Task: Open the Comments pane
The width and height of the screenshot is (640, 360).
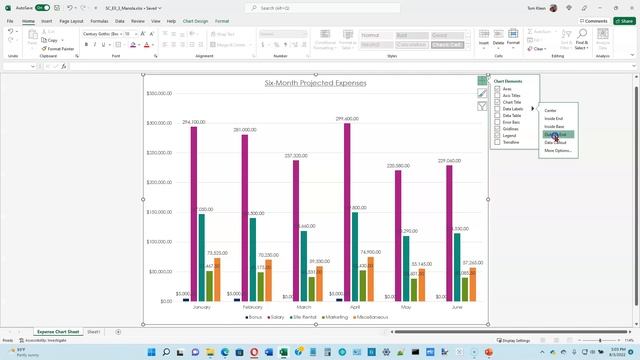Action: point(594,21)
